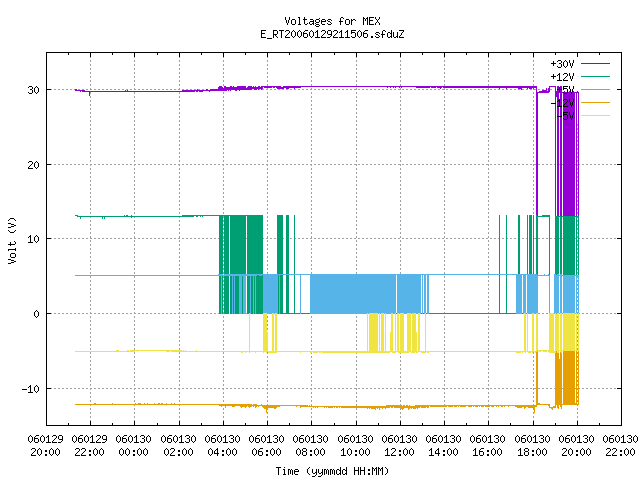Click the 08:00 x-axis tick label
The image size is (640, 480).
point(311,446)
